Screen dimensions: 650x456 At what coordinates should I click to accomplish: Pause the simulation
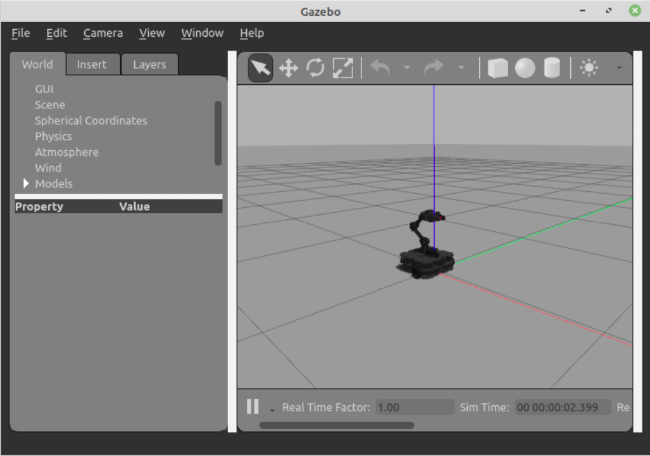click(x=252, y=407)
